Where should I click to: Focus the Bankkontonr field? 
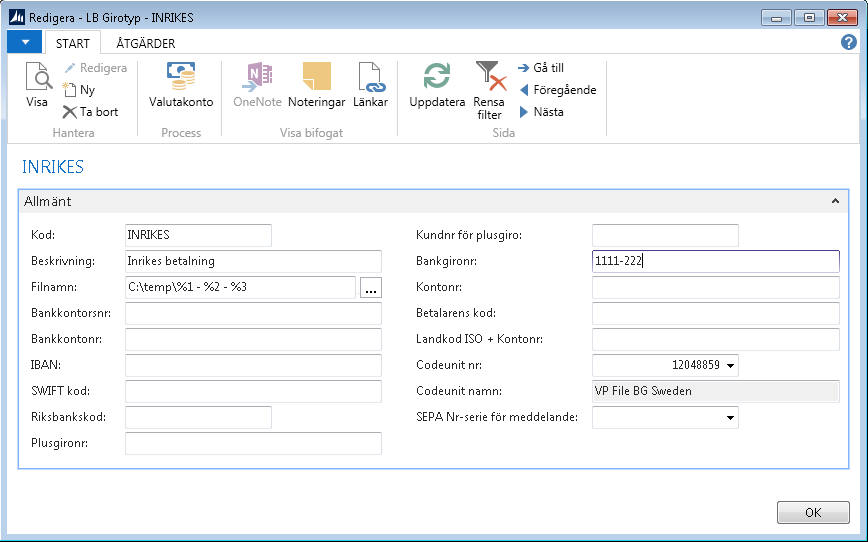[254, 339]
